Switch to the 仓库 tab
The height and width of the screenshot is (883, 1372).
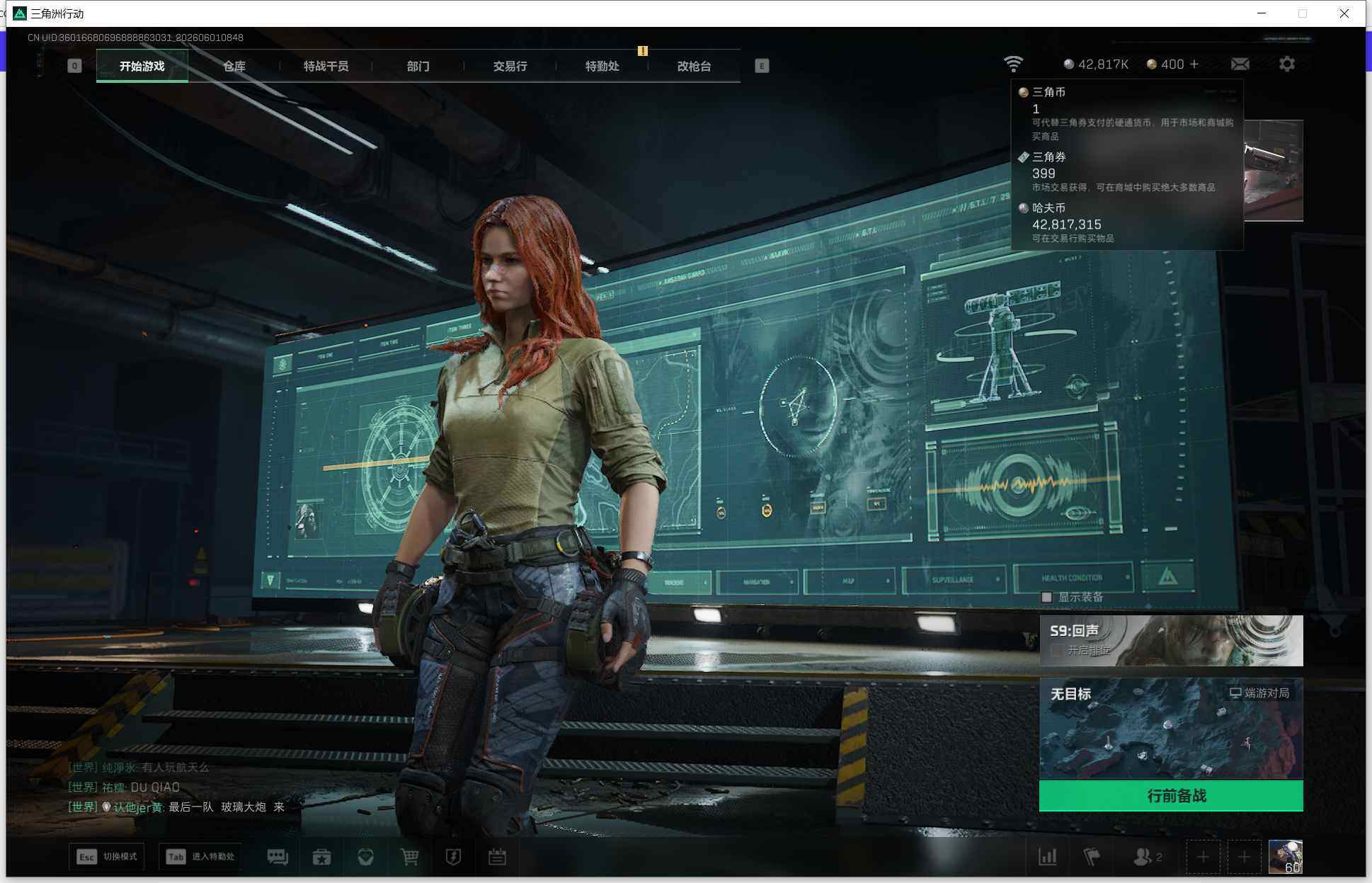click(234, 66)
